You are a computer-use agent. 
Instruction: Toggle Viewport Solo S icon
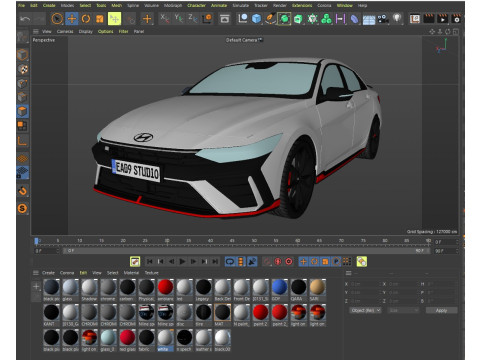click(22, 209)
